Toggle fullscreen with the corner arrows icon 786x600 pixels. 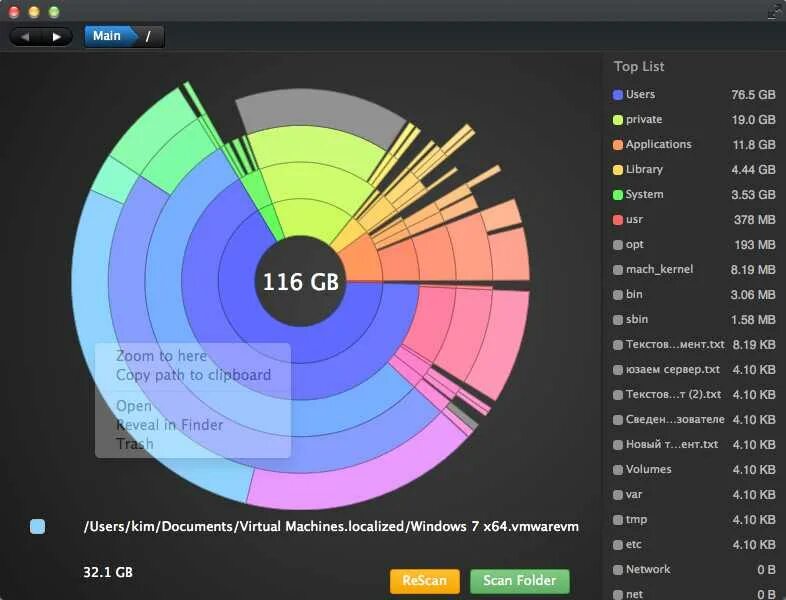[774, 11]
